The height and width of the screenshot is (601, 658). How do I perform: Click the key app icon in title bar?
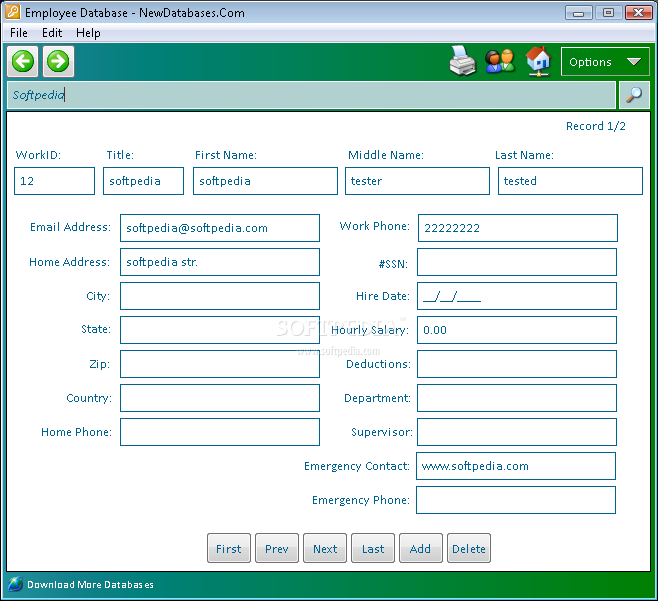click(12, 12)
